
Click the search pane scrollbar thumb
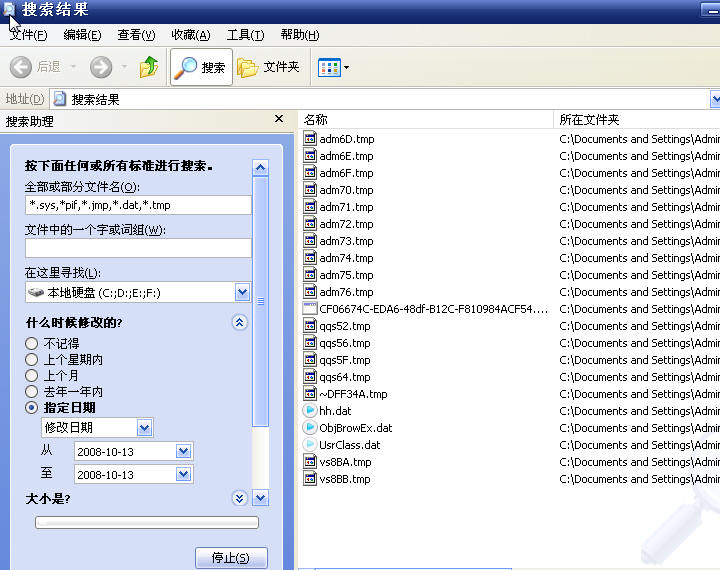260,301
